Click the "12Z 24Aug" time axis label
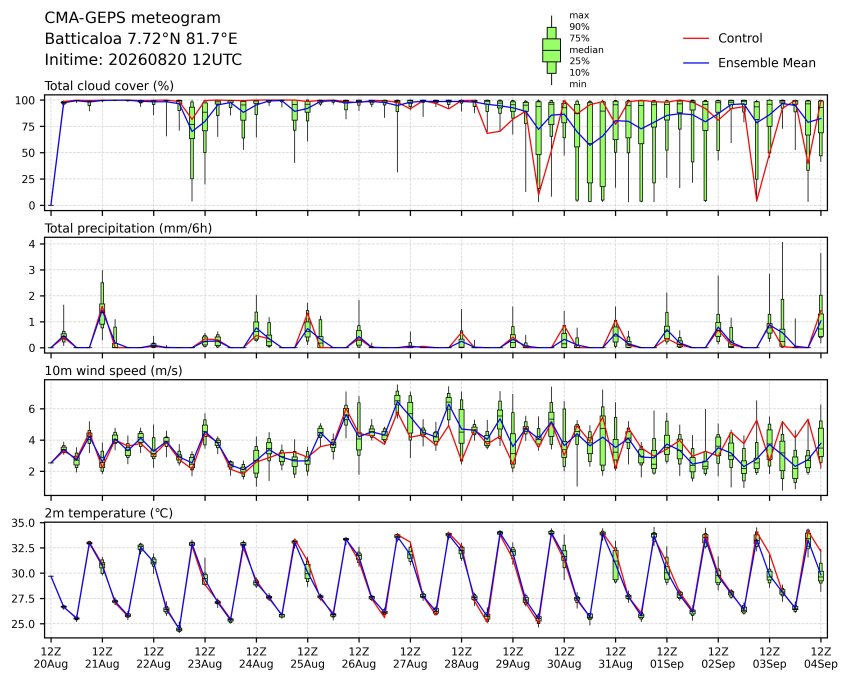 256,658
